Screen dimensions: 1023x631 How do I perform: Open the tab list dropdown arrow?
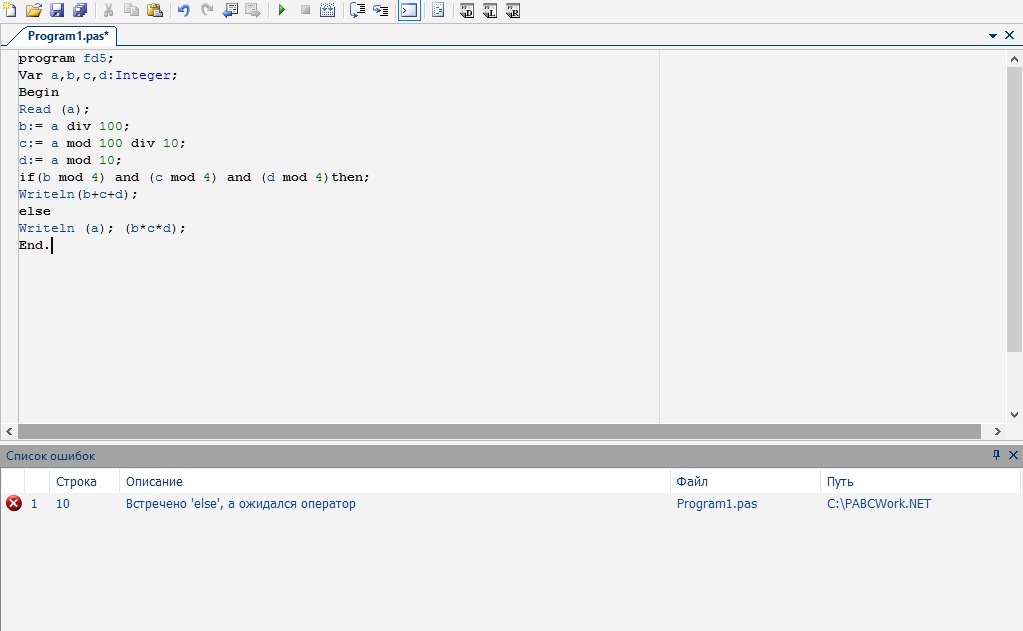(x=994, y=36)
